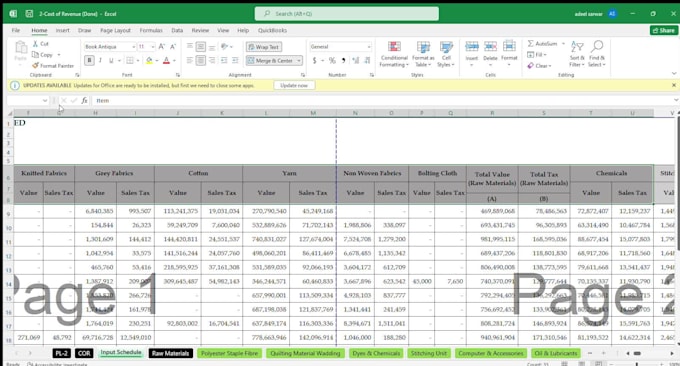Switch to the Page Layout tab
This screenshot has height=366, width=680.
coord(115,30)
